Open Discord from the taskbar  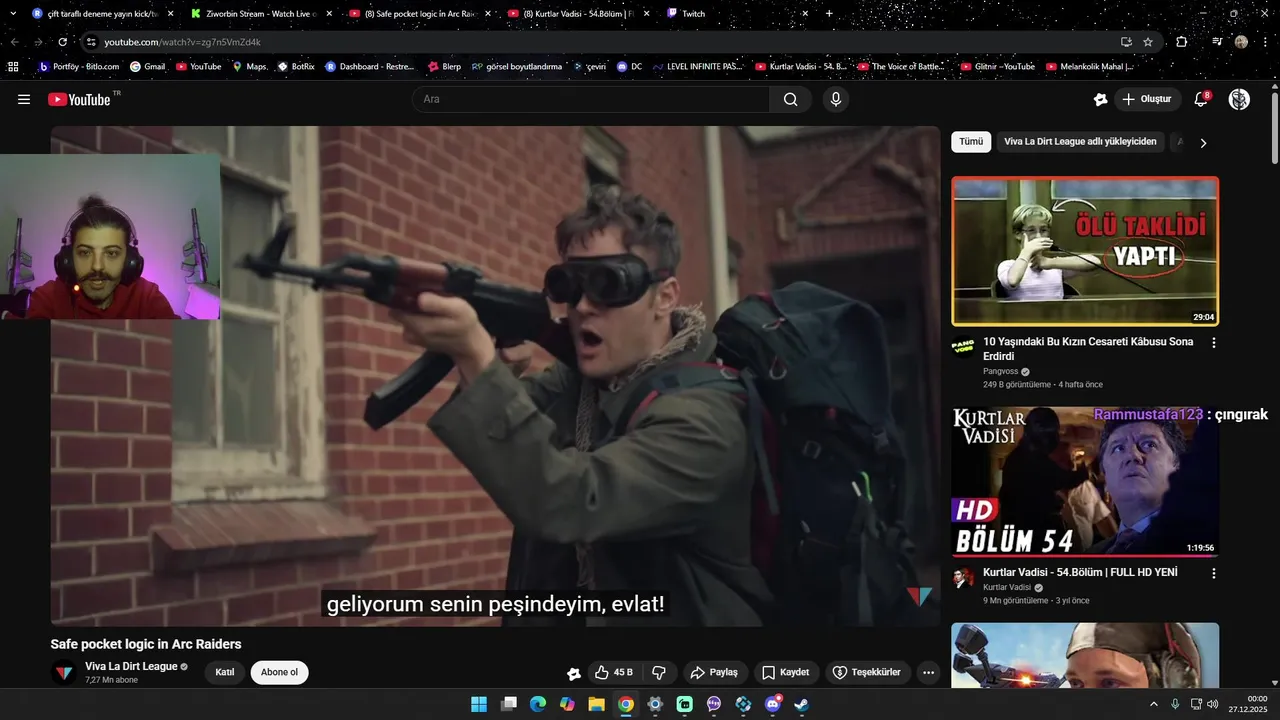point(772,704)
